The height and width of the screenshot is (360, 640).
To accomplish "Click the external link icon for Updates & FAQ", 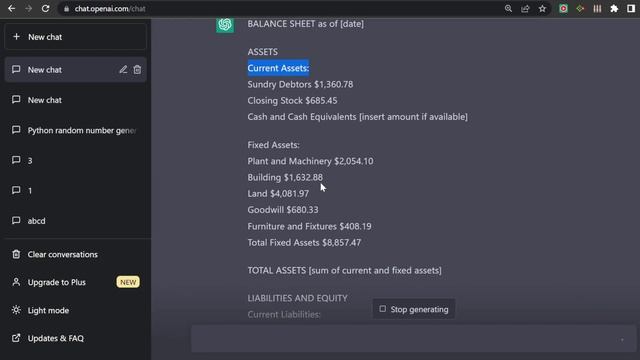I will (16, 338).
